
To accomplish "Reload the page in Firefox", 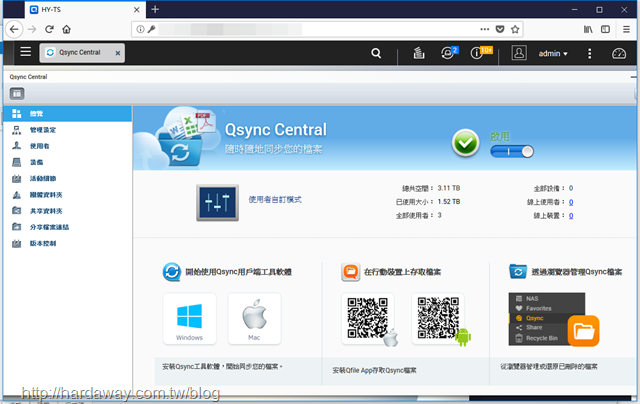I will (49, 29).
